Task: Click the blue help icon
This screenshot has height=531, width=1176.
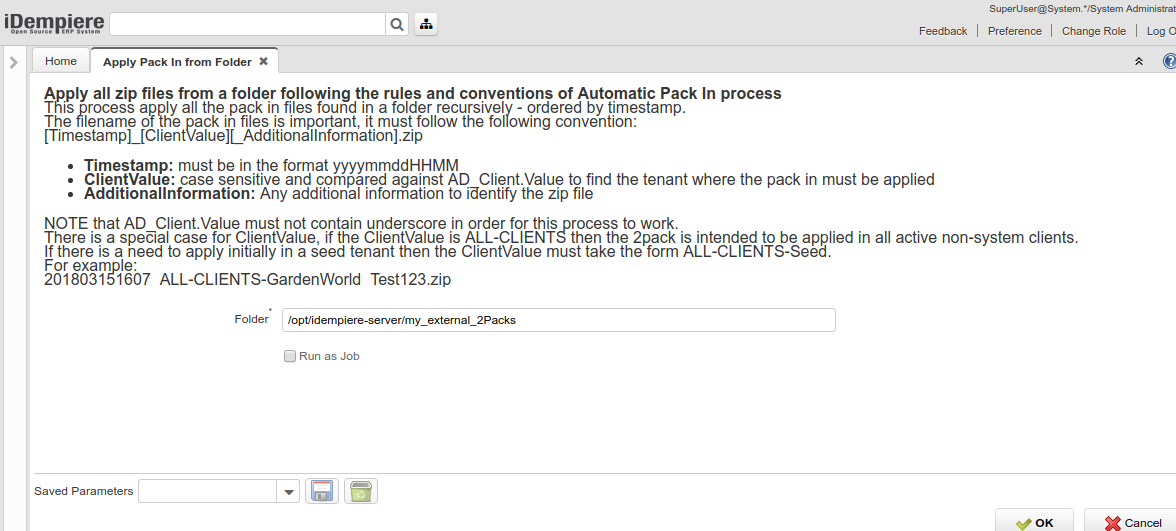Action: coord(1169,61)
